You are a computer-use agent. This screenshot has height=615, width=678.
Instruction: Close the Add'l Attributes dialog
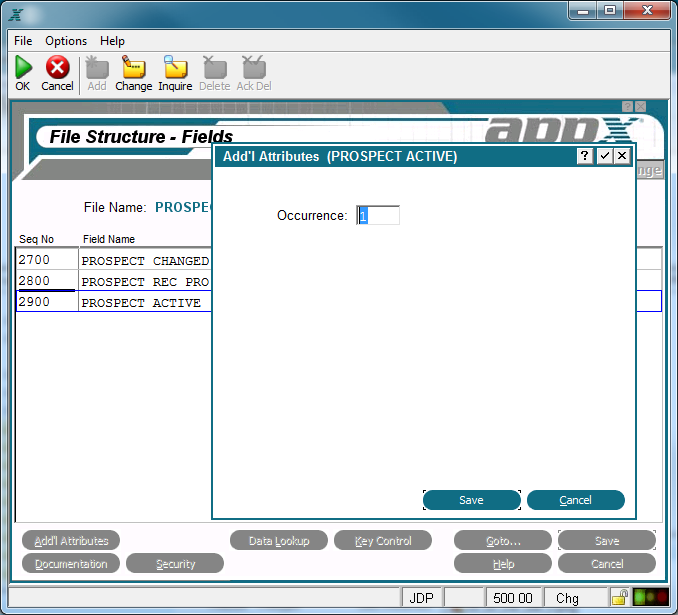(622, 156)
